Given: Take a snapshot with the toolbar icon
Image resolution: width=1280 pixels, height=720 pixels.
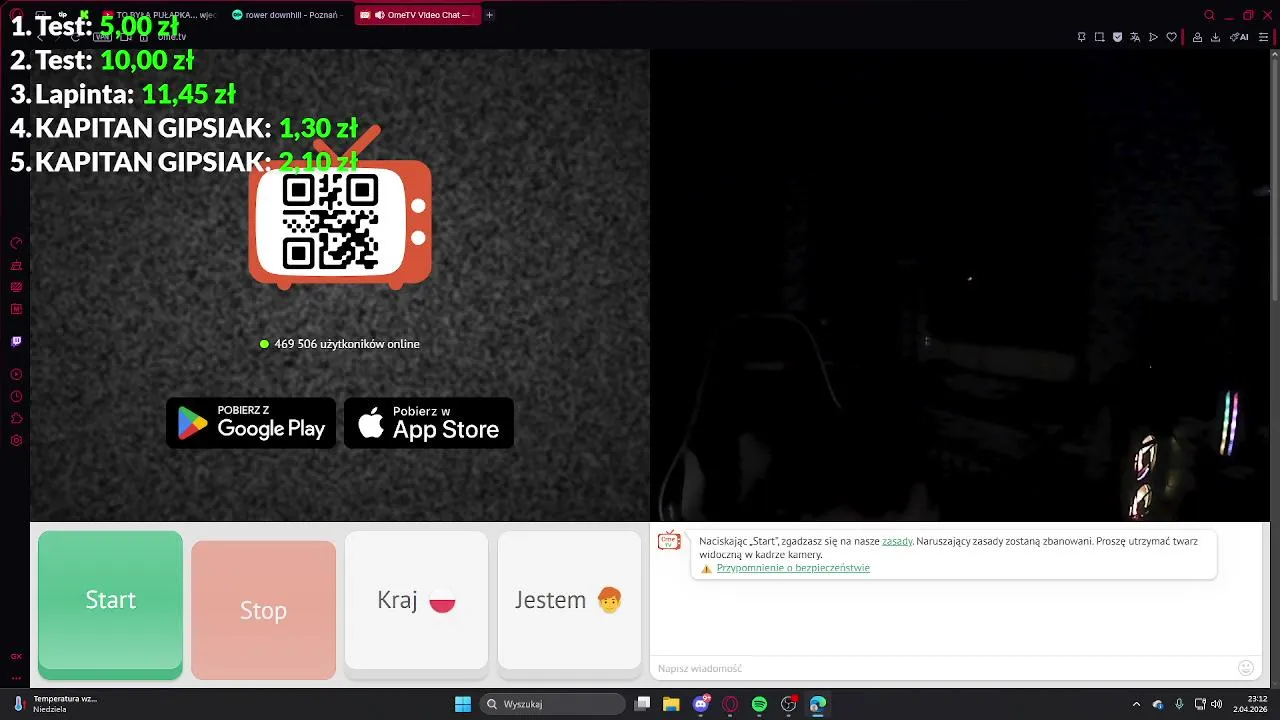Looking at the screenshot, I should (1099, 37).
